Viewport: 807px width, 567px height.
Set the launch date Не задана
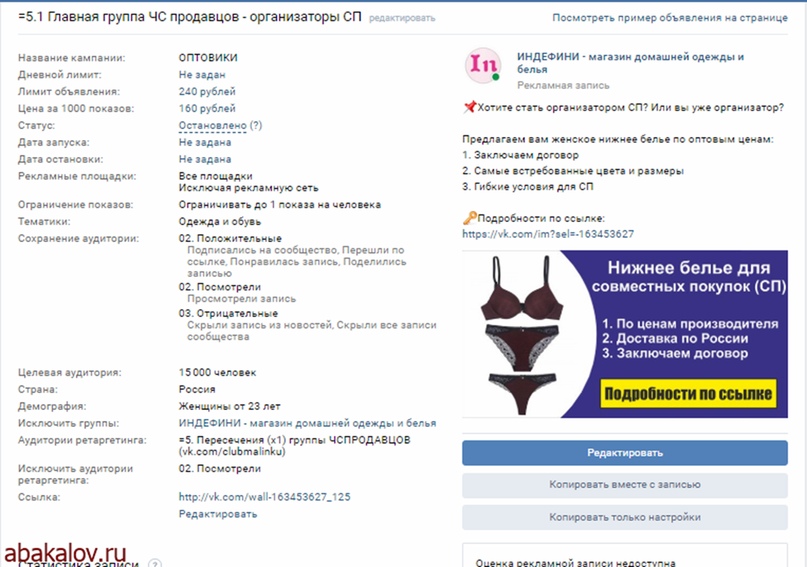click(205, 143)
